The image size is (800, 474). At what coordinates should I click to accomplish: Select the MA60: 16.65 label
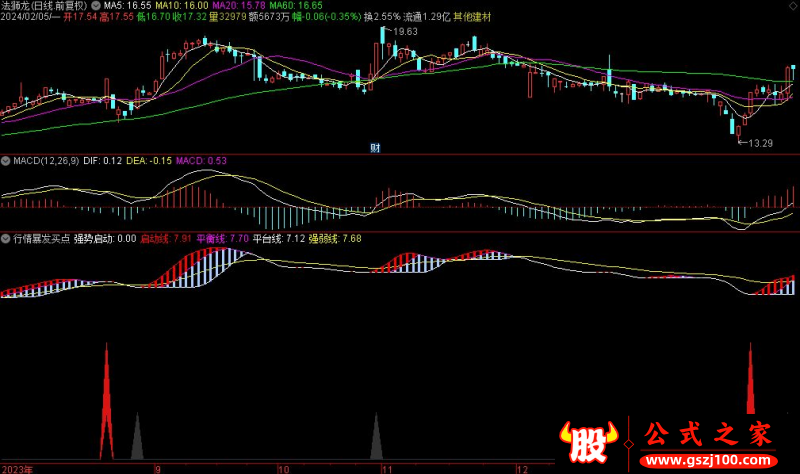click(296, 6)
